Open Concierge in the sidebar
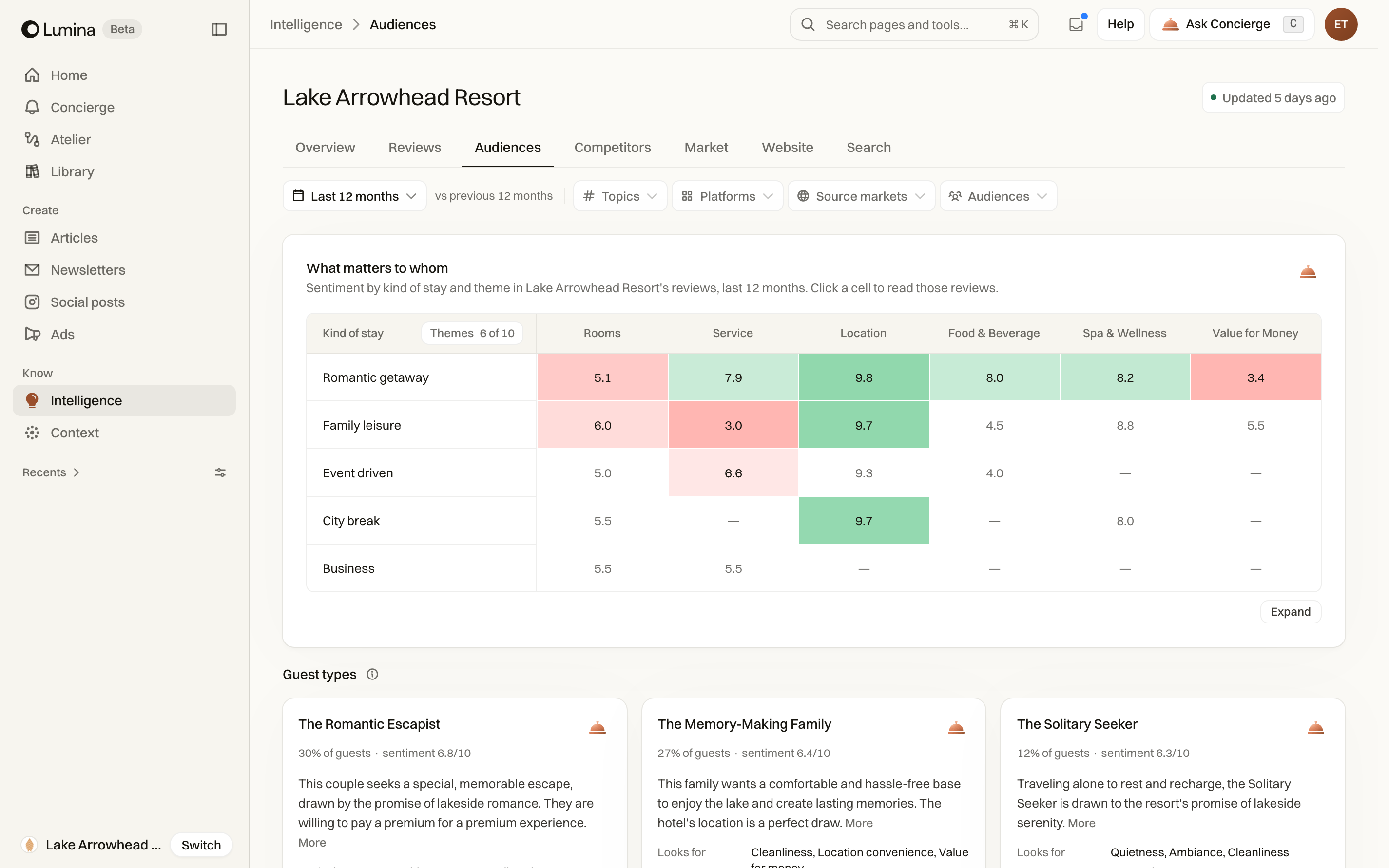 pyautogui.click(x=124, y=107)
